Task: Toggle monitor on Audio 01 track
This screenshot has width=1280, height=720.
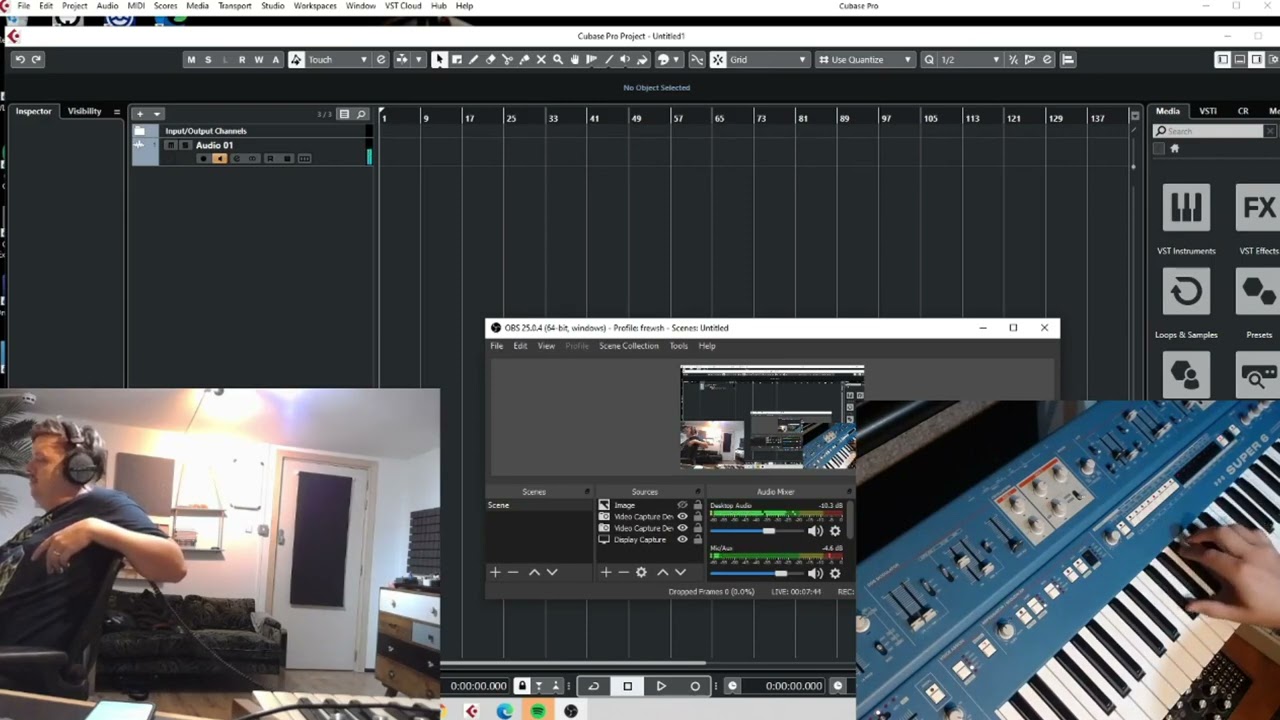Action: click(220, 159)
